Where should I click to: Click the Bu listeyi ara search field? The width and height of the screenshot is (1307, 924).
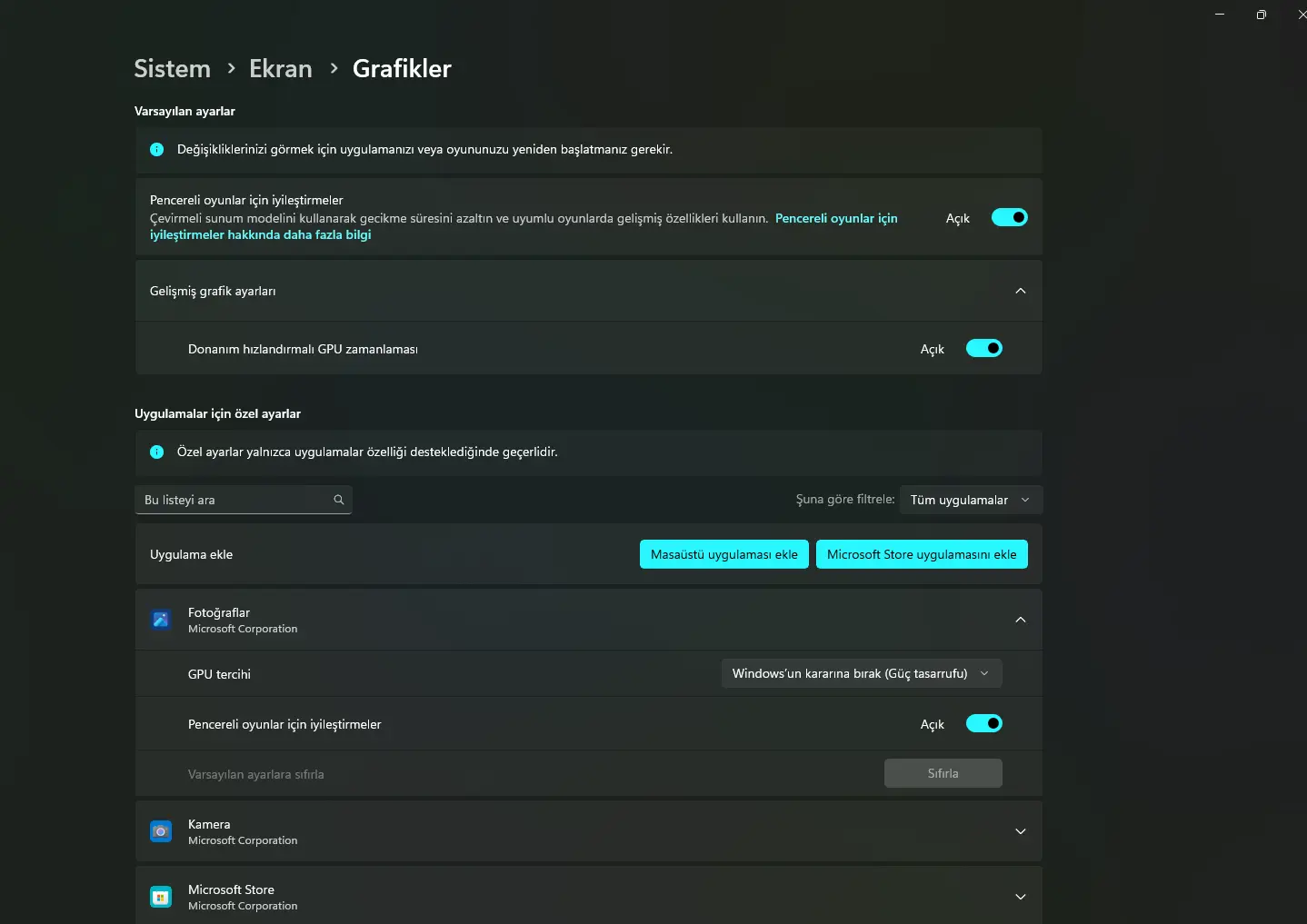pyautogui.click(x=244, y=500)
